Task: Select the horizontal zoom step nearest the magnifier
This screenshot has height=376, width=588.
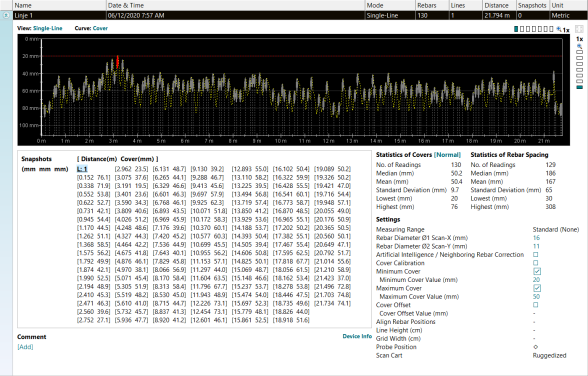Action: [x=551, y=29]
